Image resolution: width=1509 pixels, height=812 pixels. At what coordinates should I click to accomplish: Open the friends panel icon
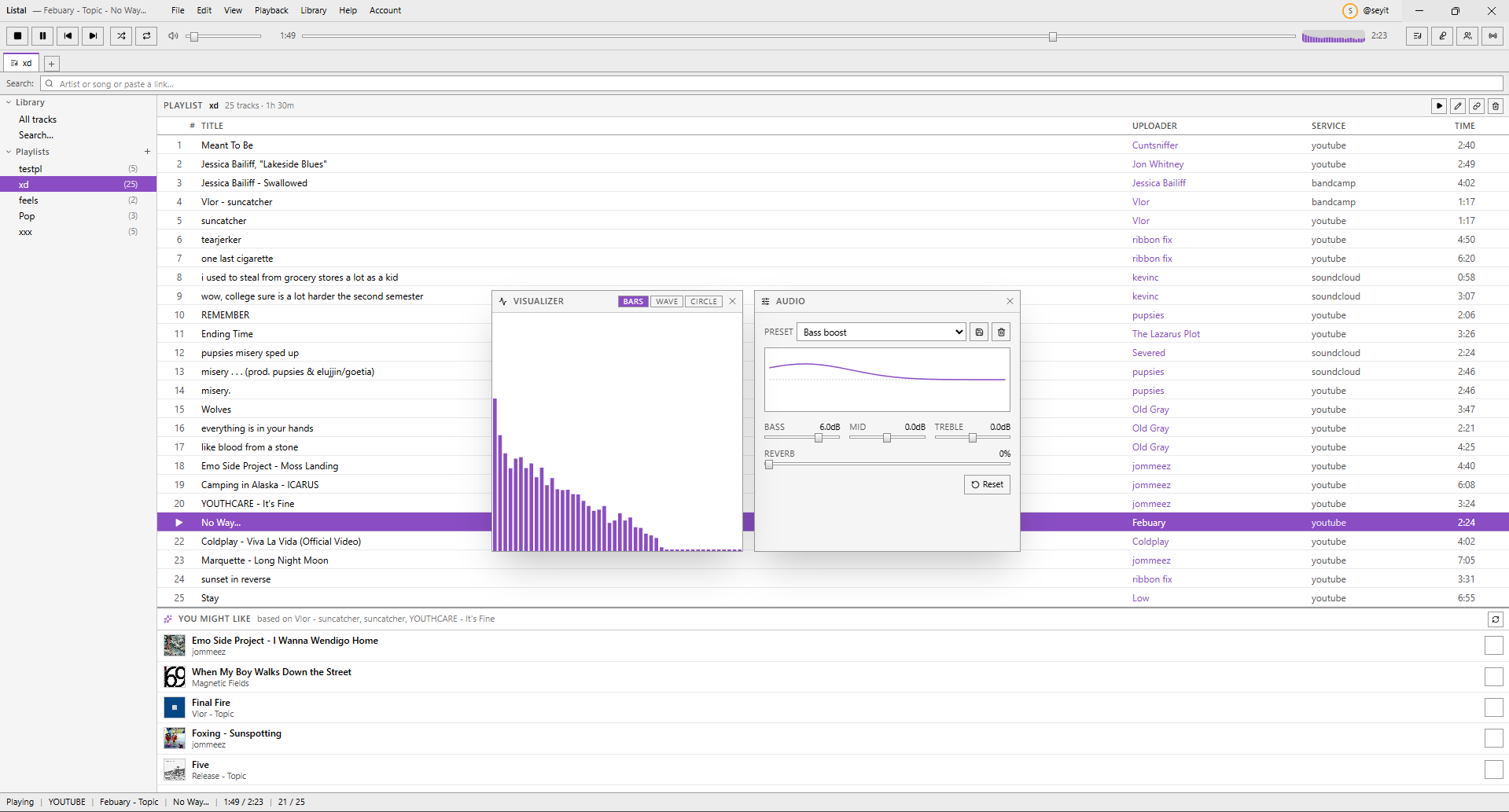[x=1467, y=35]
